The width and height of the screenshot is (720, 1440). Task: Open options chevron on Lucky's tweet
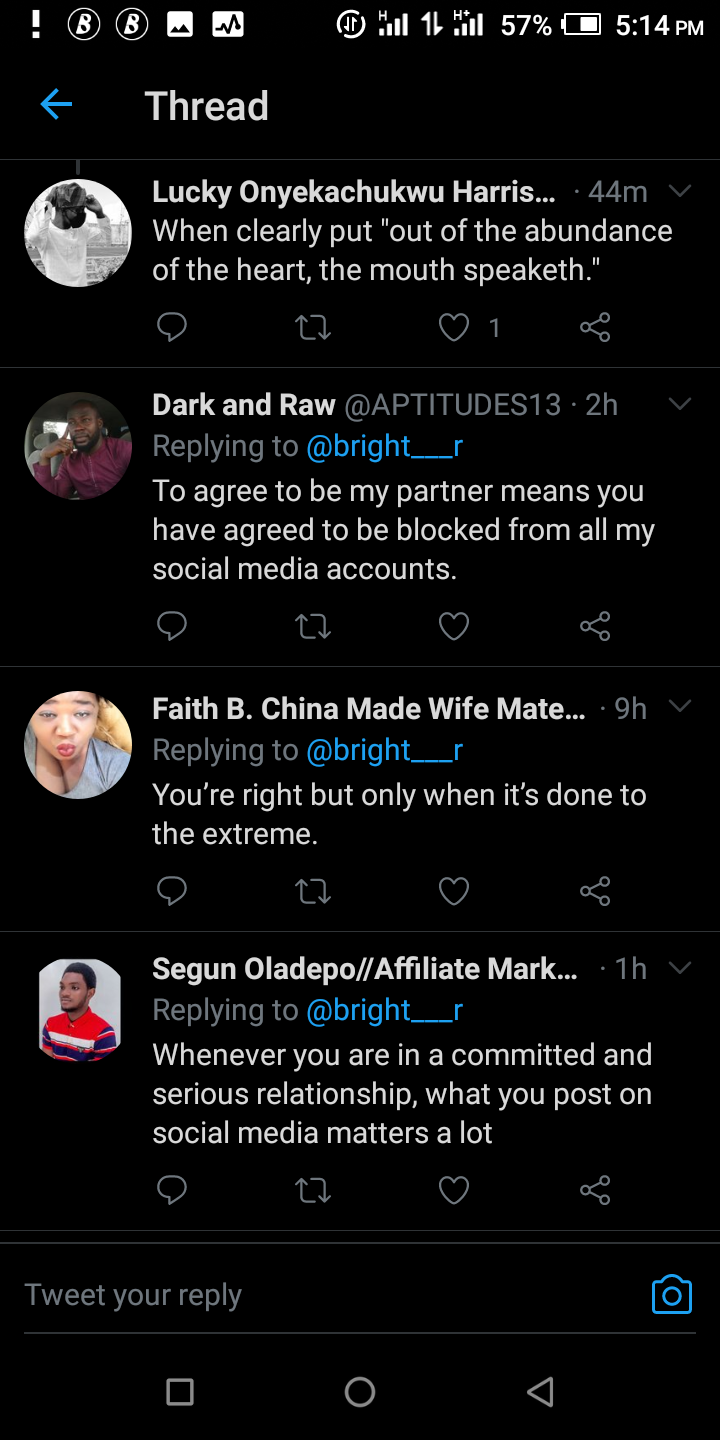pyautogui.click(x=680, y=191)
